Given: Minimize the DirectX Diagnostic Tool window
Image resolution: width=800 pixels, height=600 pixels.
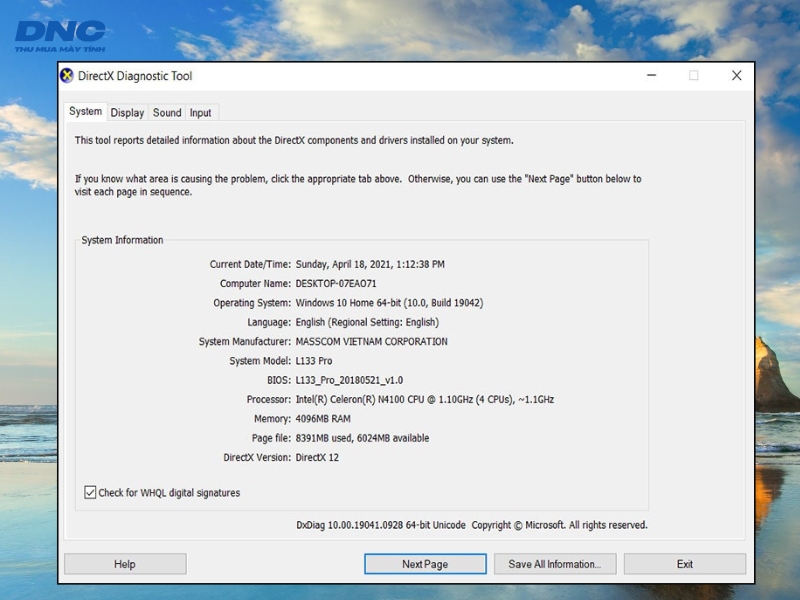Looking at the screenshot, I should (x=652, y=76).
